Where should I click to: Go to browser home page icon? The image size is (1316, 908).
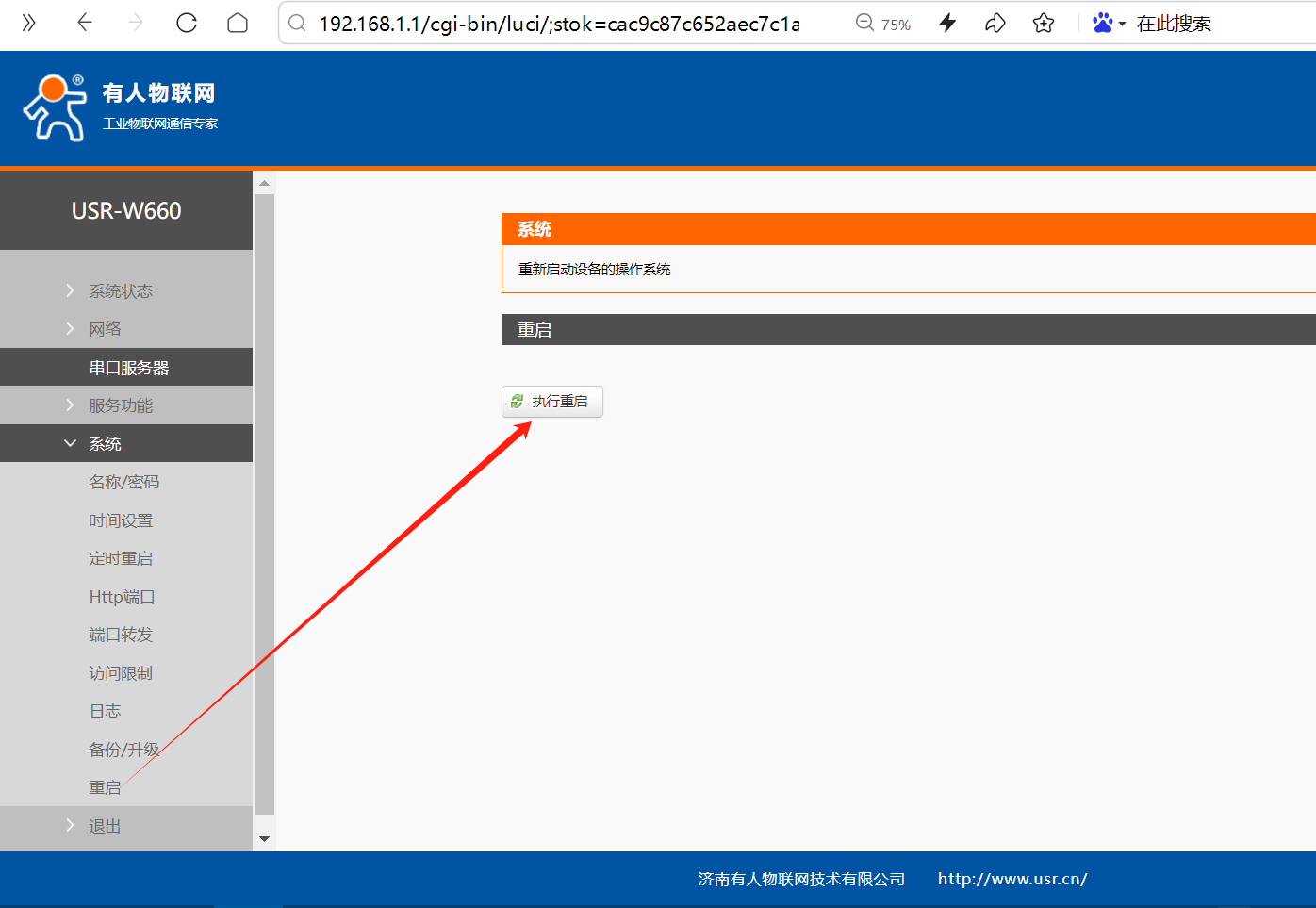pos(238,23)
